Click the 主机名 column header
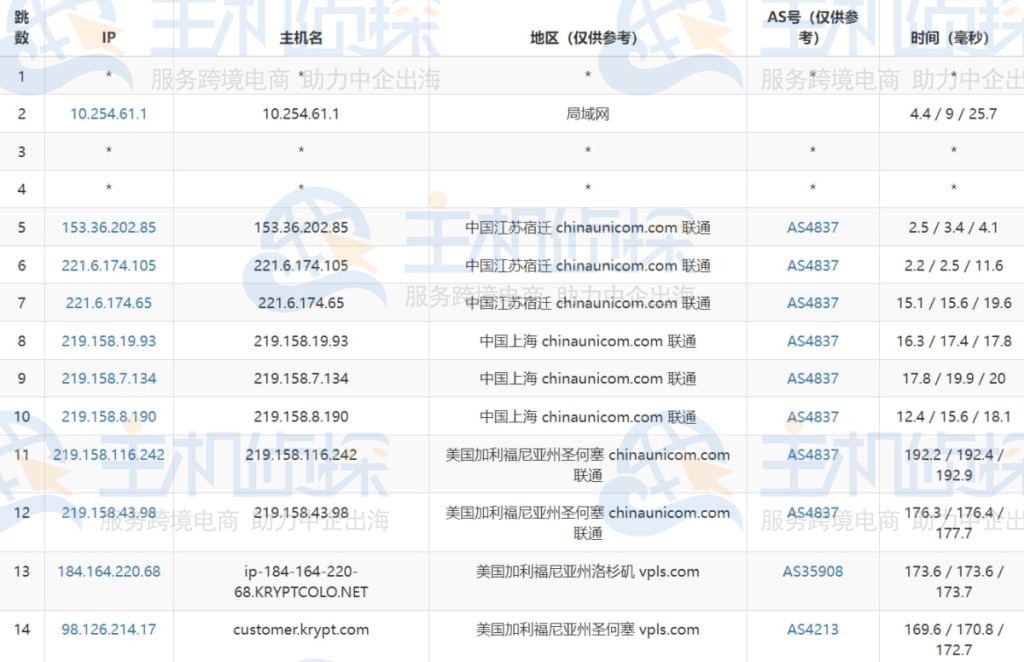Screen dimensions: 1024x662 300,38
